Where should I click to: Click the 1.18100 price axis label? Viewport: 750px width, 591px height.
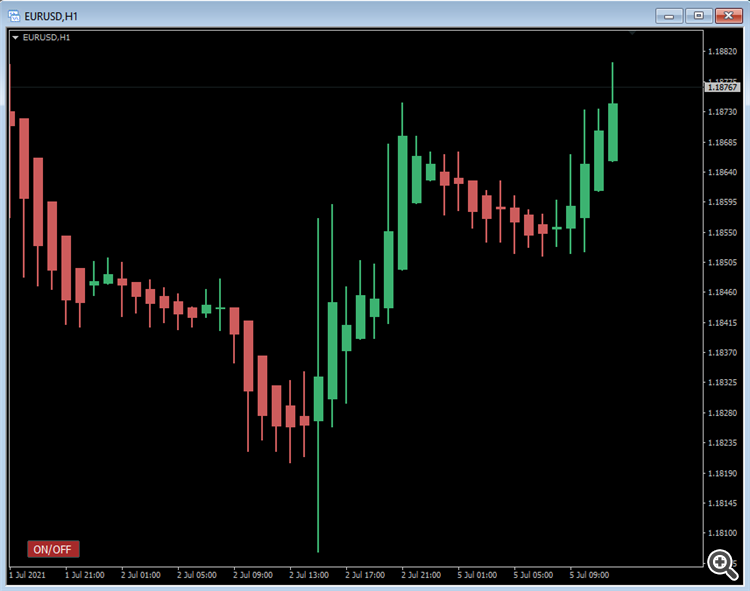click(x=722, y=533)
